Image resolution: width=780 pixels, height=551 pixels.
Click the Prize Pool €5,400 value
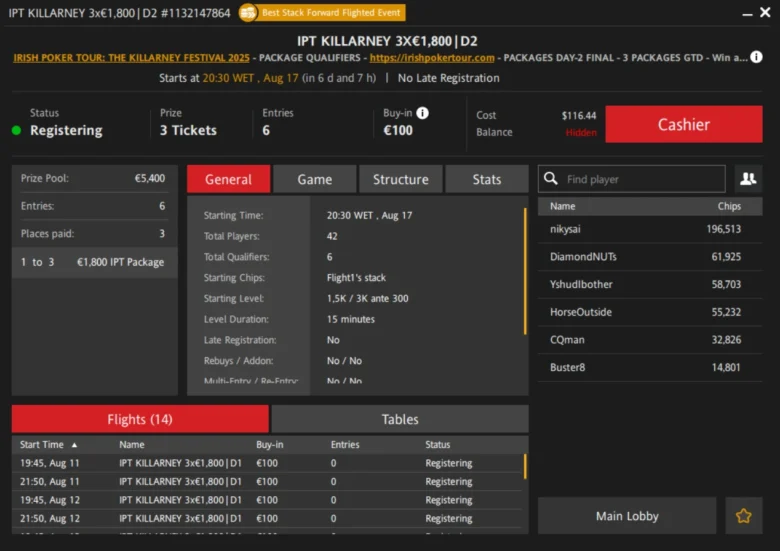pos(150,178)
